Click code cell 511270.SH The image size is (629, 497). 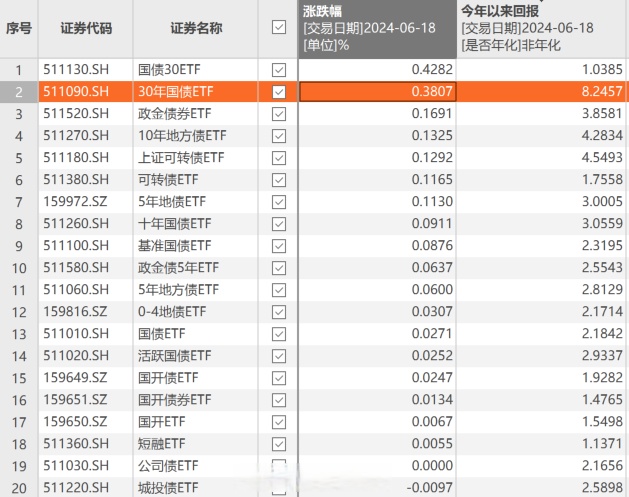(85, 136)
